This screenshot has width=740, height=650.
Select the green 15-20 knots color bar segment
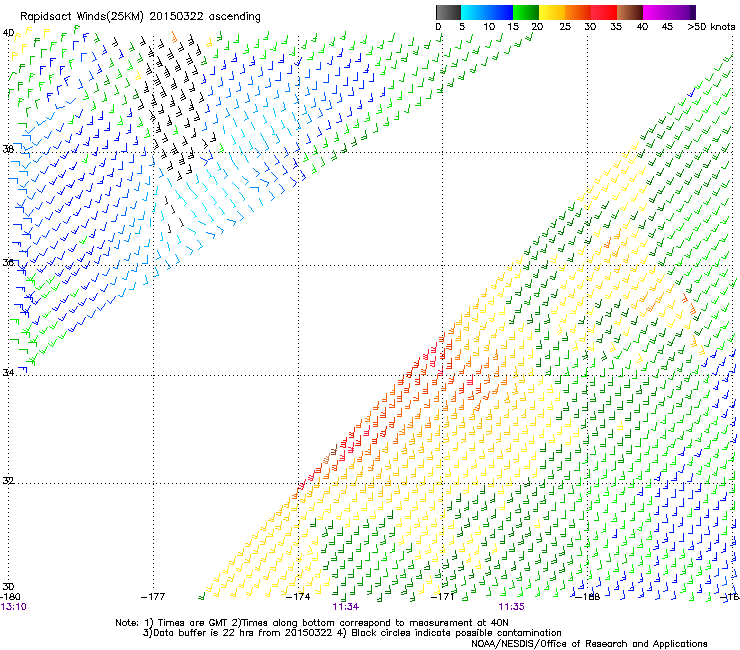point(526,12)
